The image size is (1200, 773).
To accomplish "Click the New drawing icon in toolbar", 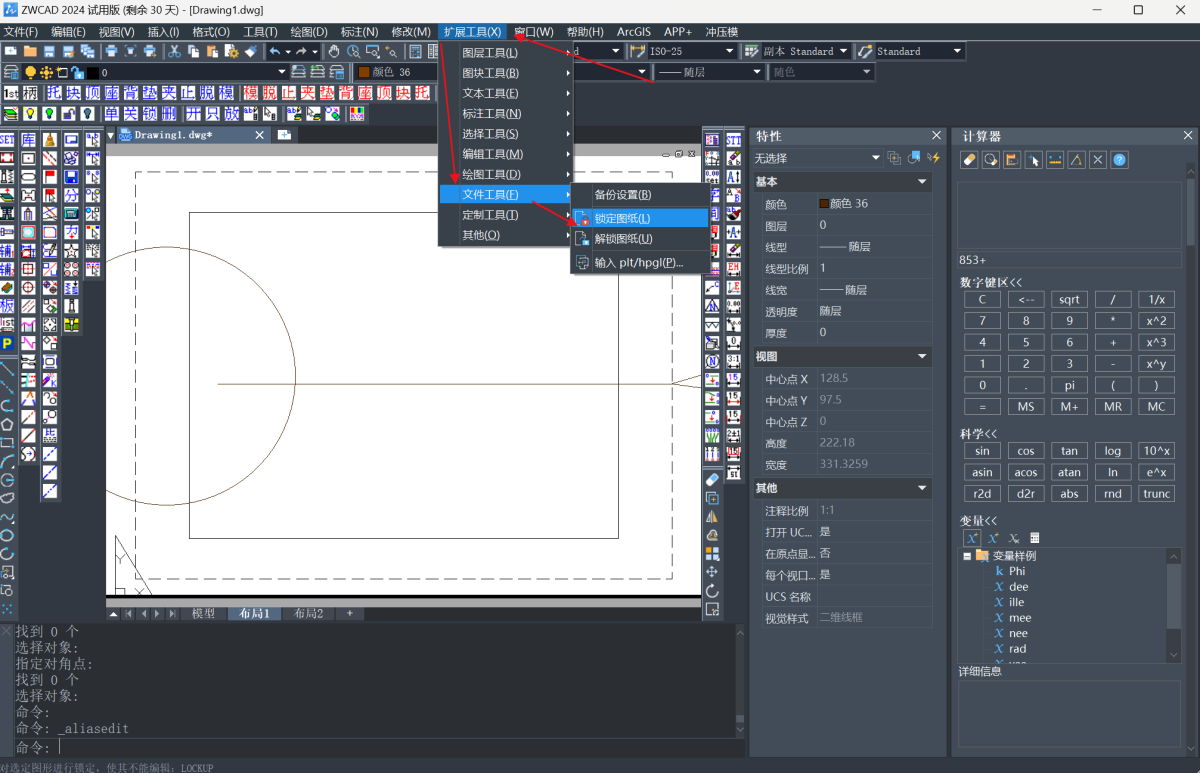I will tap(11, 51).
